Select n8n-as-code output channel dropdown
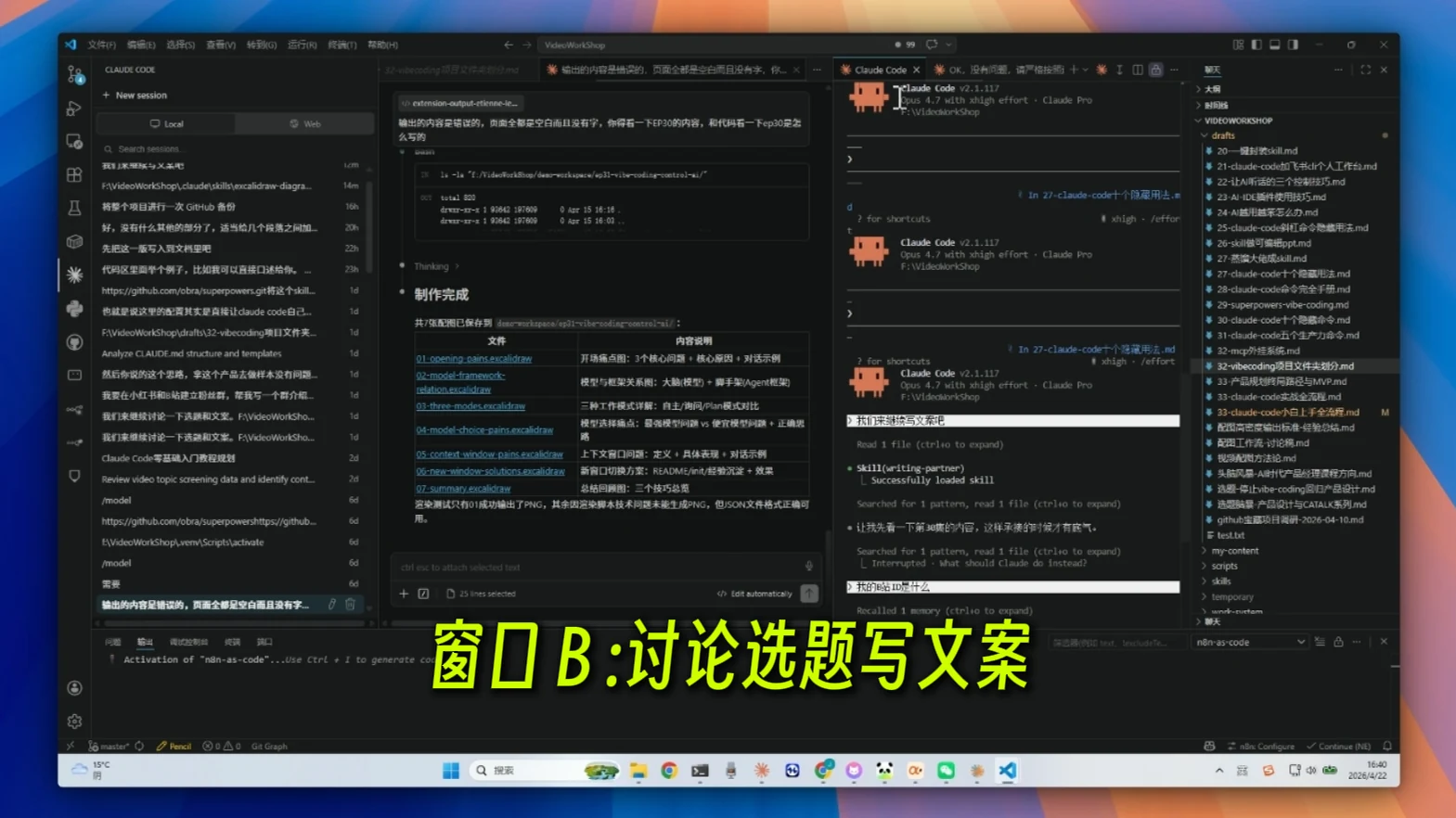 pyautogui.click(x=1249, y=642)
